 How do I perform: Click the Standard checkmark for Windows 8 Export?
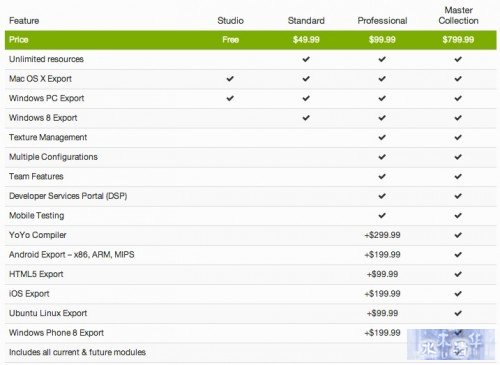coord(306,118)
